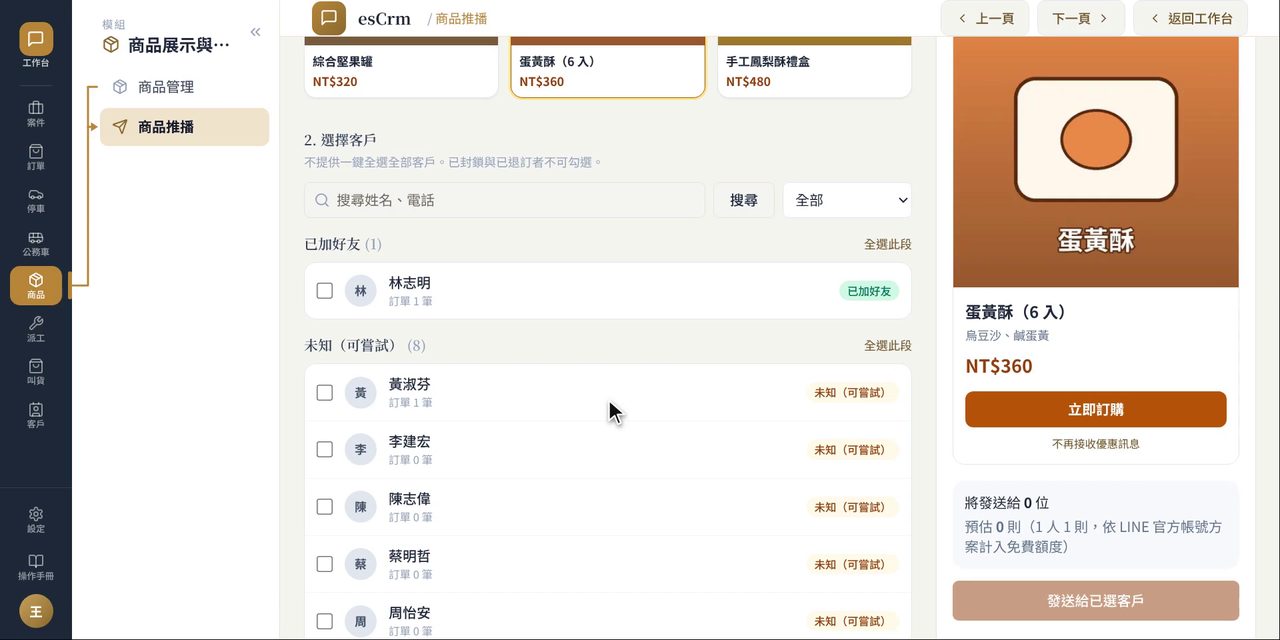Screen dimensions: 1280x640
Task: Click the 黃 avatar of 黃淑芬
Action: point(361,392)
